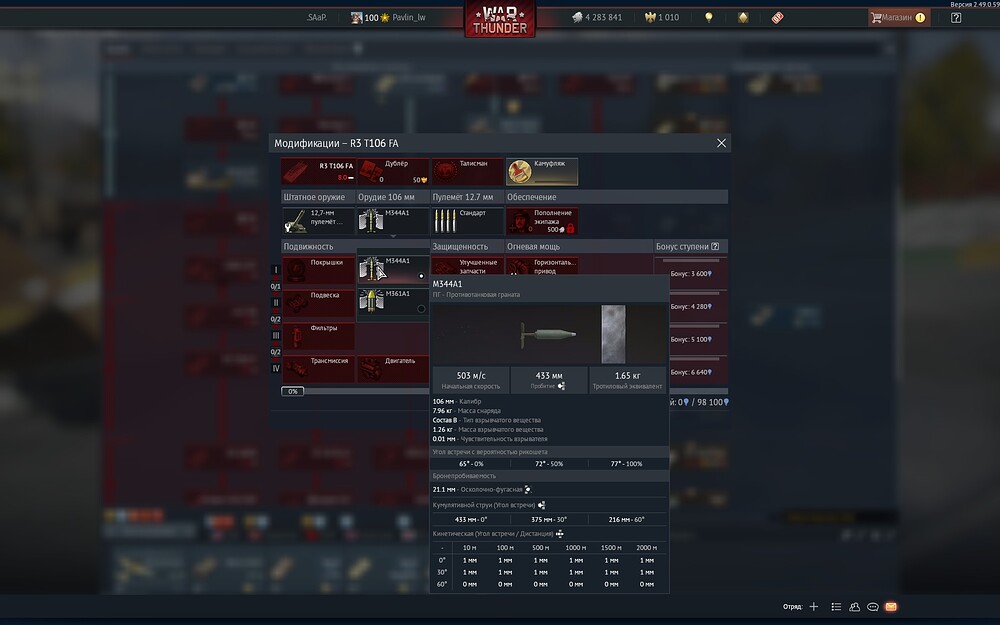Select the M361A1 shell radio button
The width and height of the screenshot is (1000, 625).
point(421,308)
